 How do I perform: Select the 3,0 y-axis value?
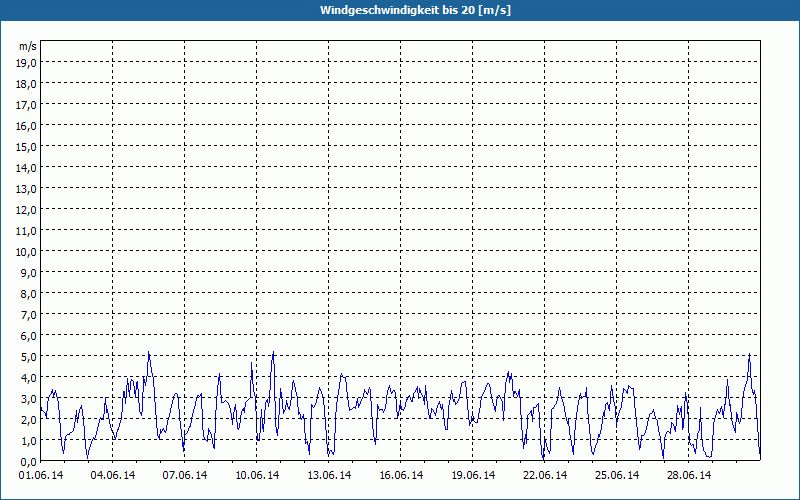point(29,399)
